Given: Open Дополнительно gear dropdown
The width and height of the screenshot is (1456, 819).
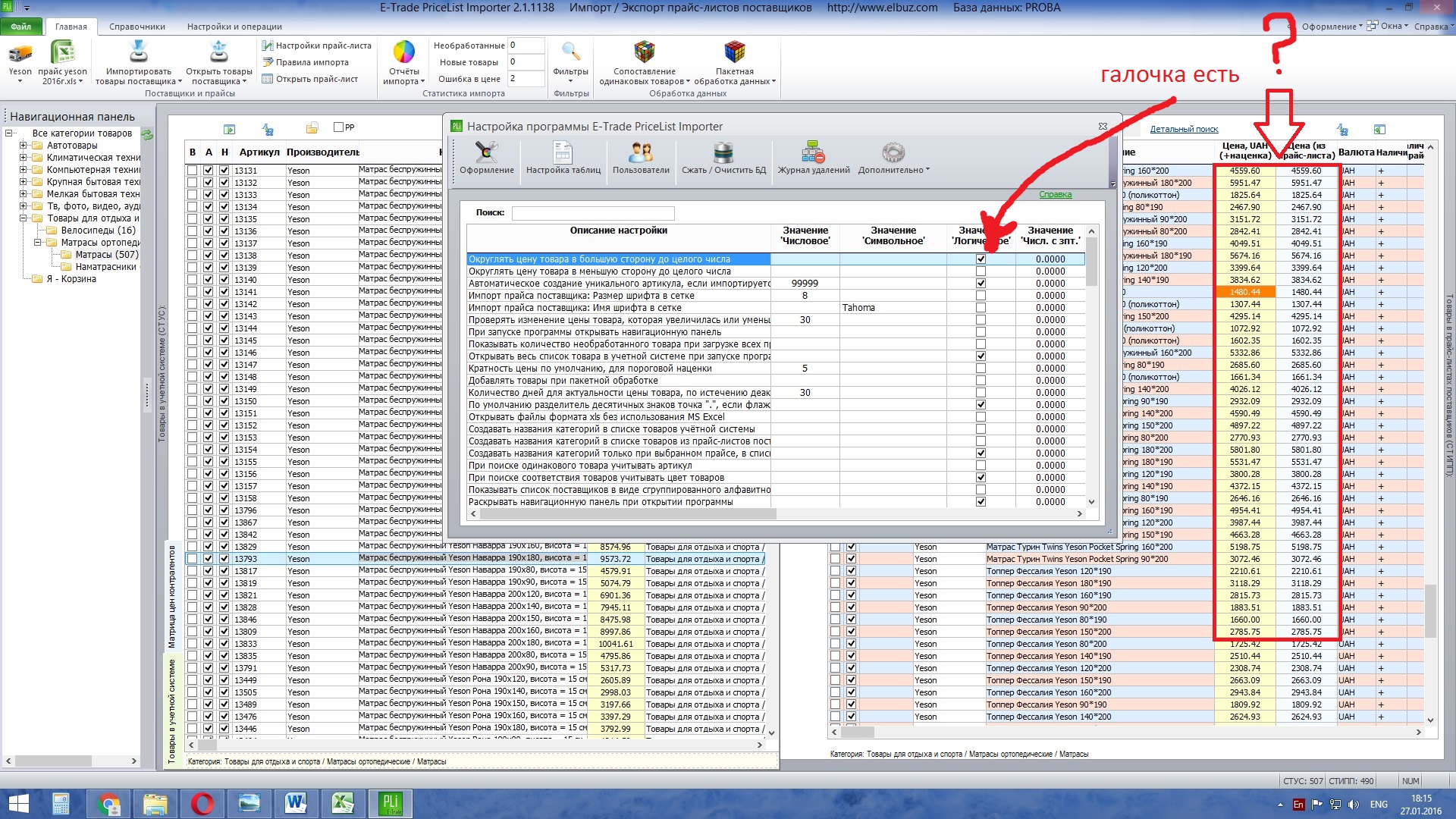Looking at the screenshot, I should [893, 158].
